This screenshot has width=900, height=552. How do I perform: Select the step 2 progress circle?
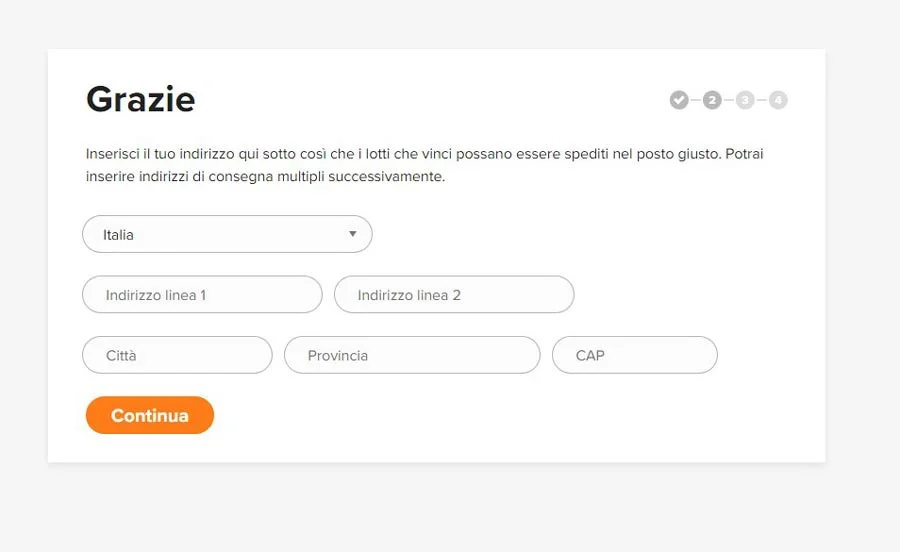click(x=712, y=100)
